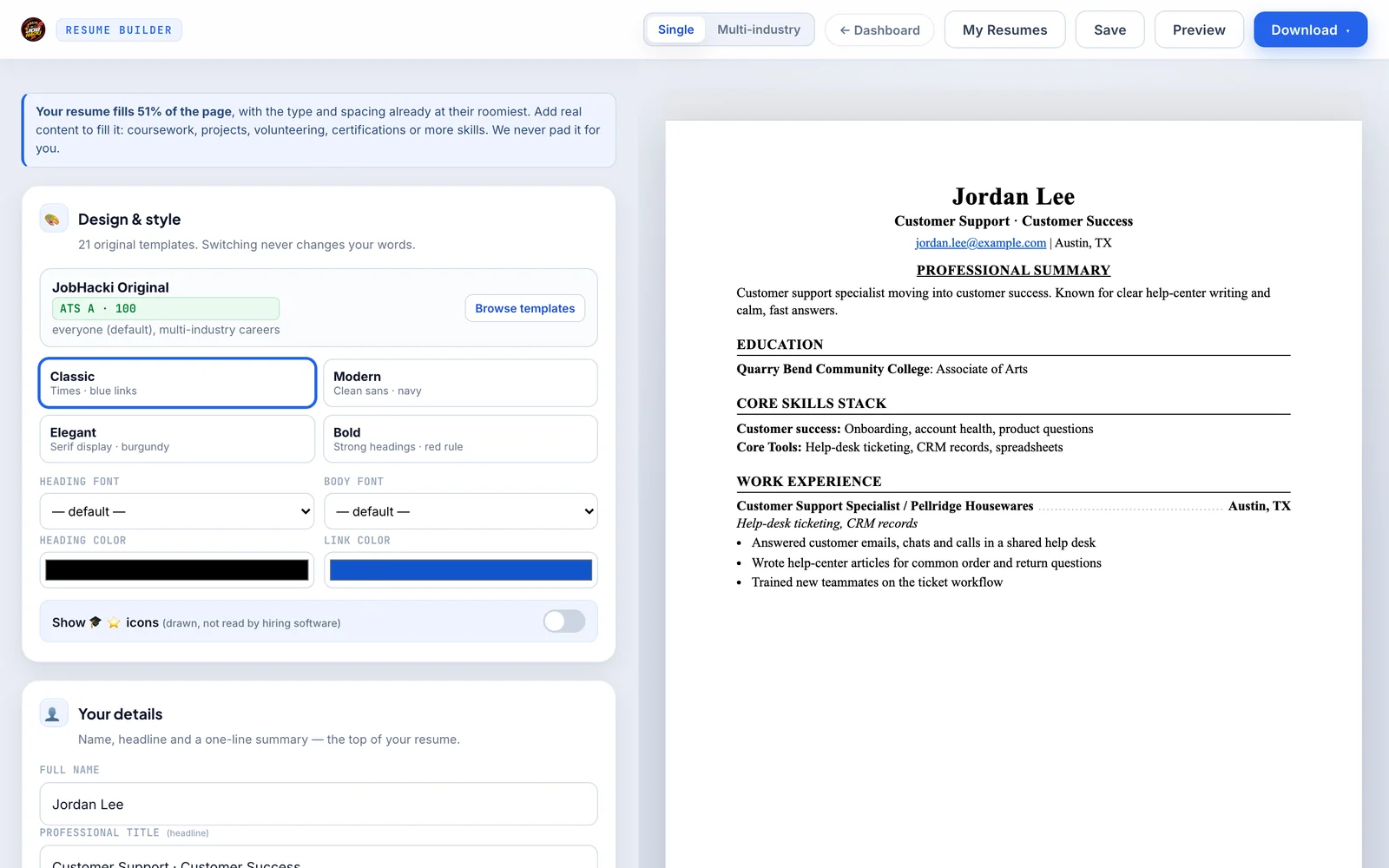Click the JobHacki Original template name
This screenshot has width=1389, height=868.
click(x=110, y=287)
